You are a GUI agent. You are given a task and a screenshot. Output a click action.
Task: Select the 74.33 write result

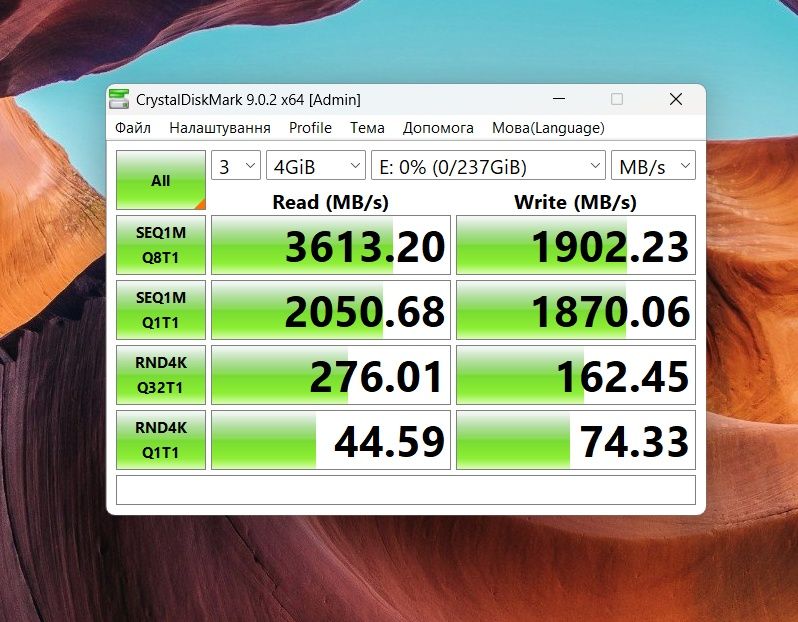click(x=576, y=440)
